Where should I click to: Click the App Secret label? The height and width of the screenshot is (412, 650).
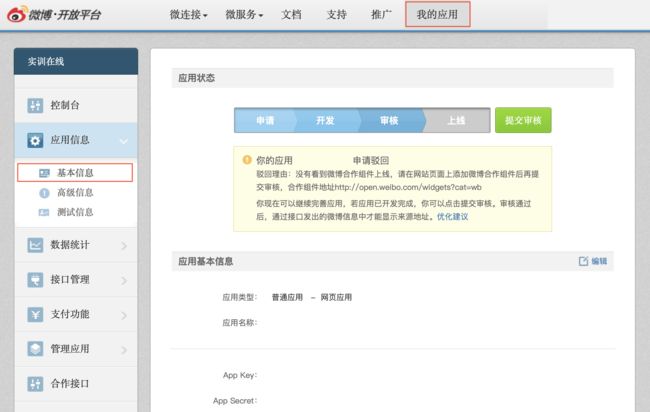[x=235, y=401]
